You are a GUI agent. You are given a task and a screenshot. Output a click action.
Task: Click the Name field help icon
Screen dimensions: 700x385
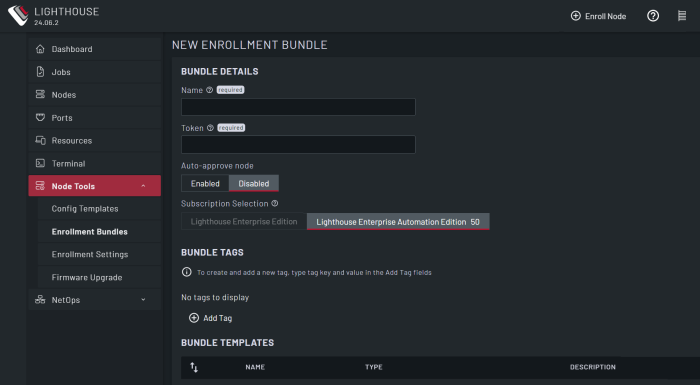point(209,90)
